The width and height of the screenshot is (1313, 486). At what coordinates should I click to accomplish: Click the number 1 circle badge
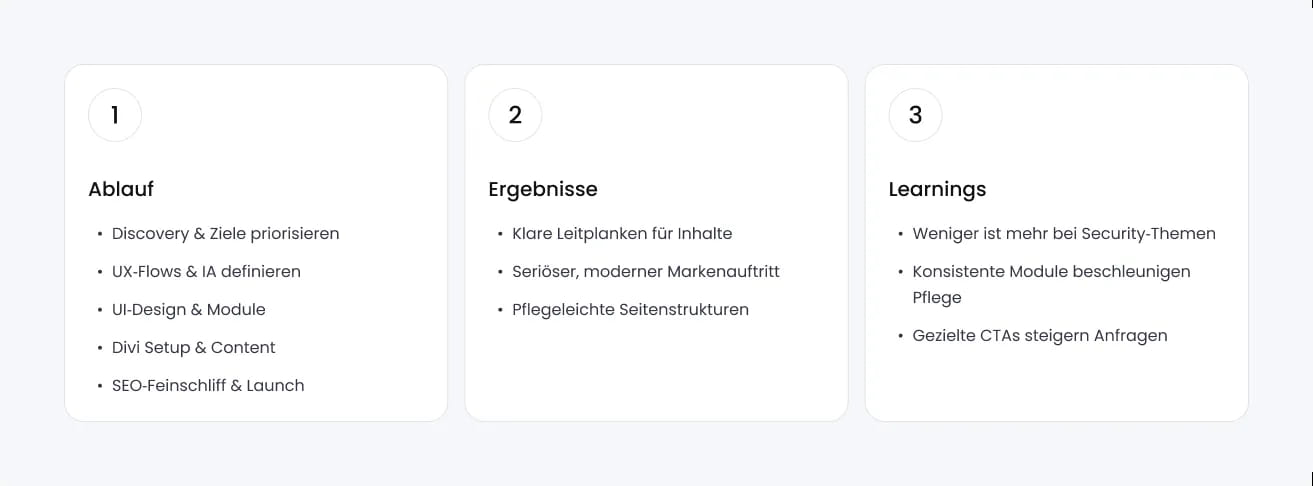[115, 115]
